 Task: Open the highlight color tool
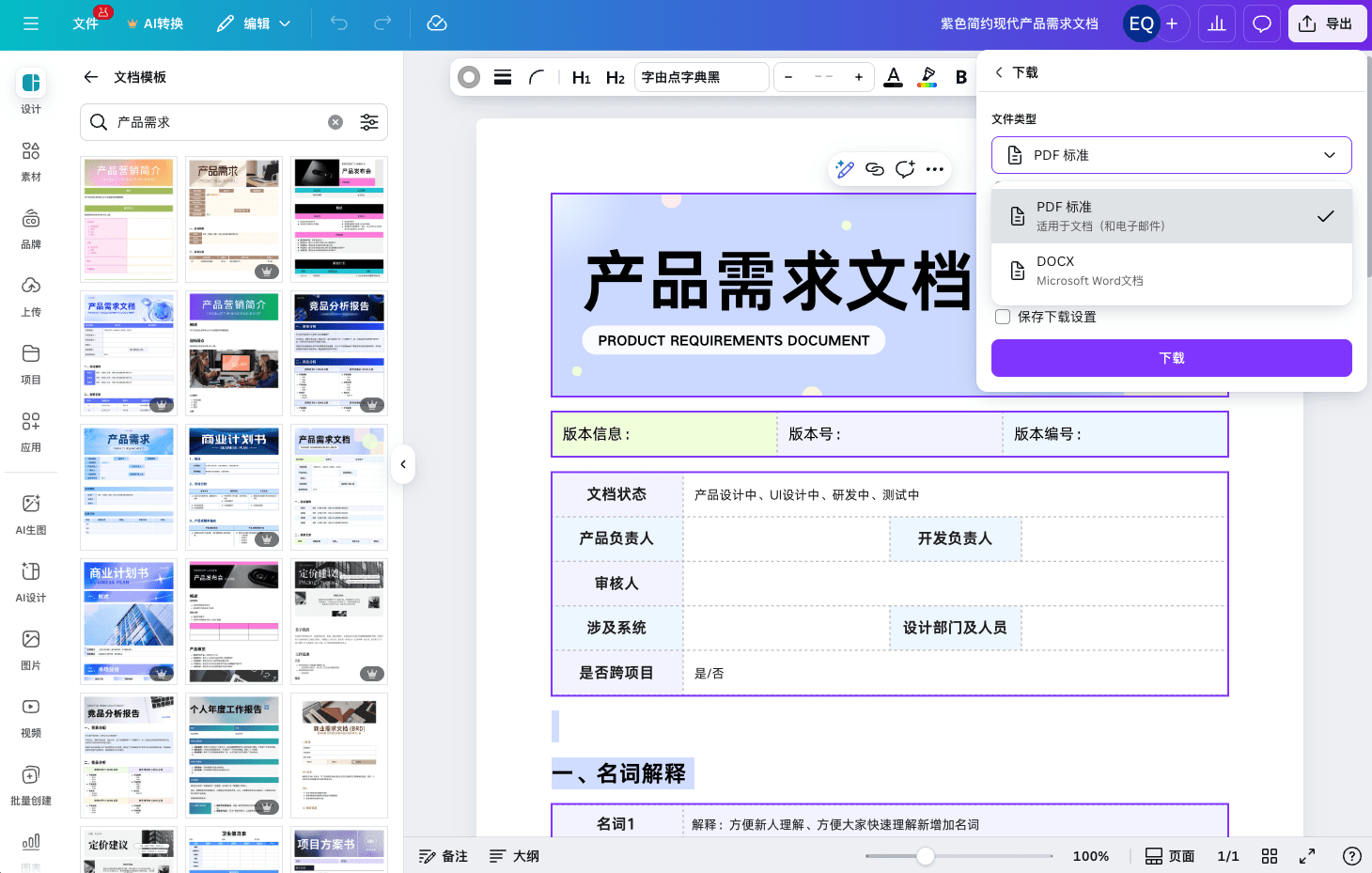coord(928,77)
